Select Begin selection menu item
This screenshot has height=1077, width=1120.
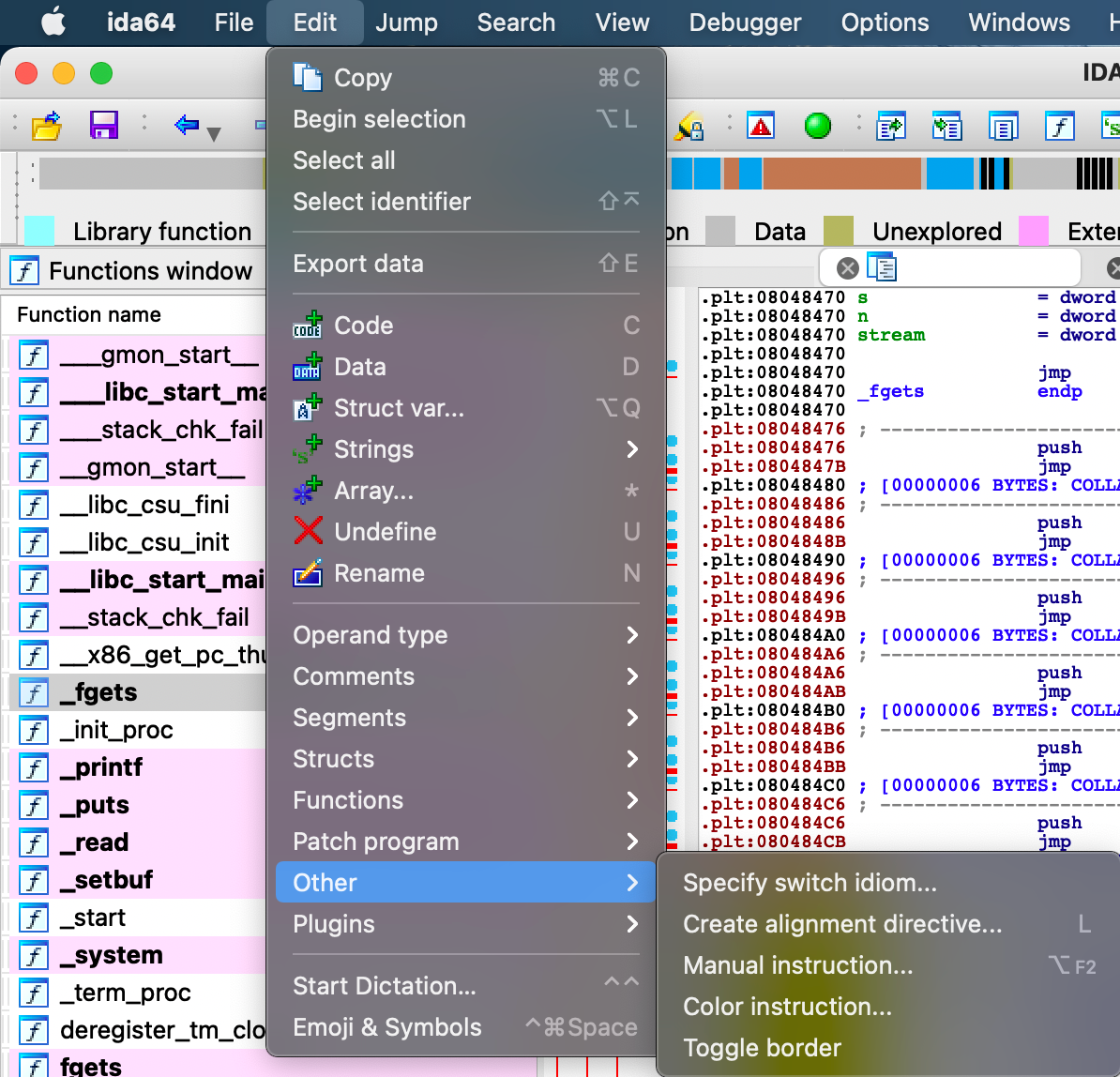point(465,118)
